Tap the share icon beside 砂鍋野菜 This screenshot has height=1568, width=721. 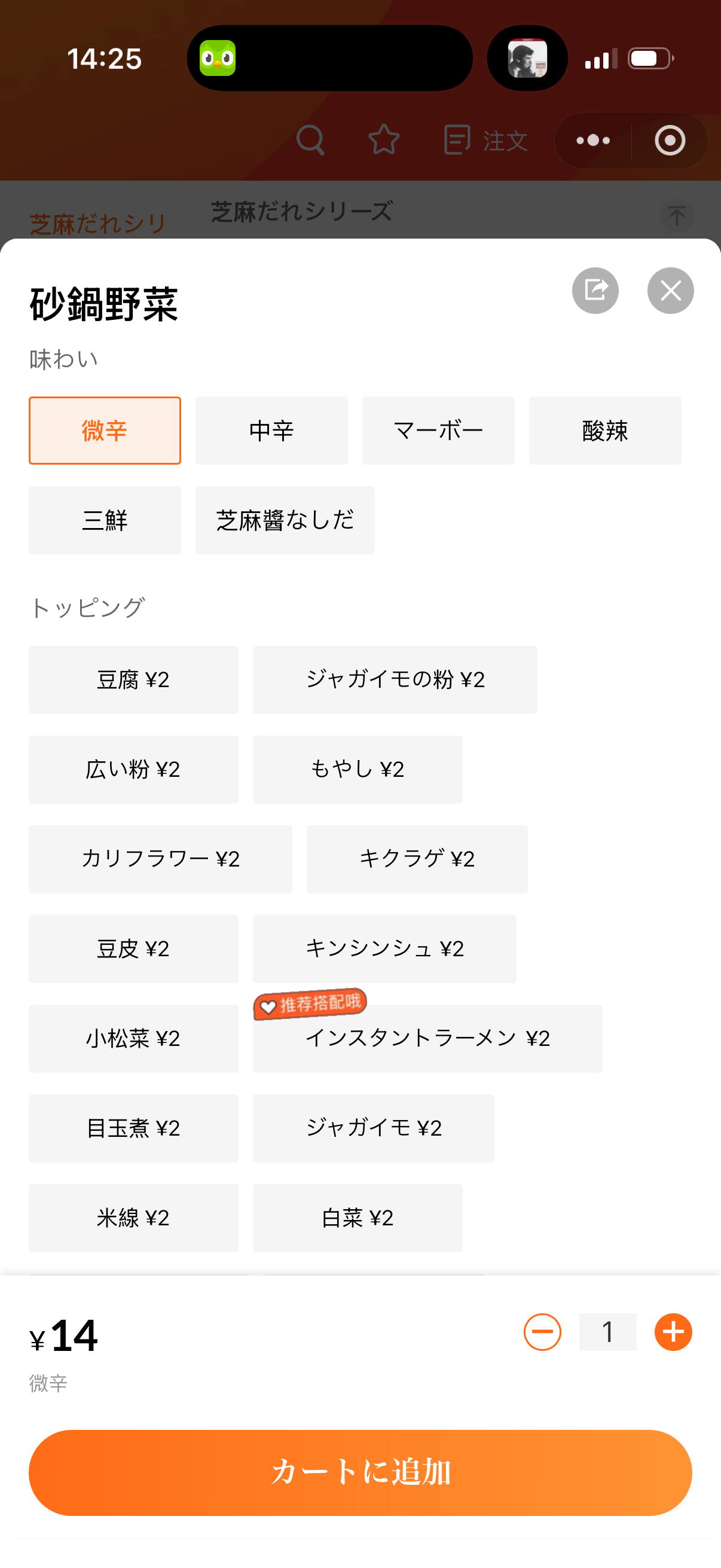click(x=595, y=291)
